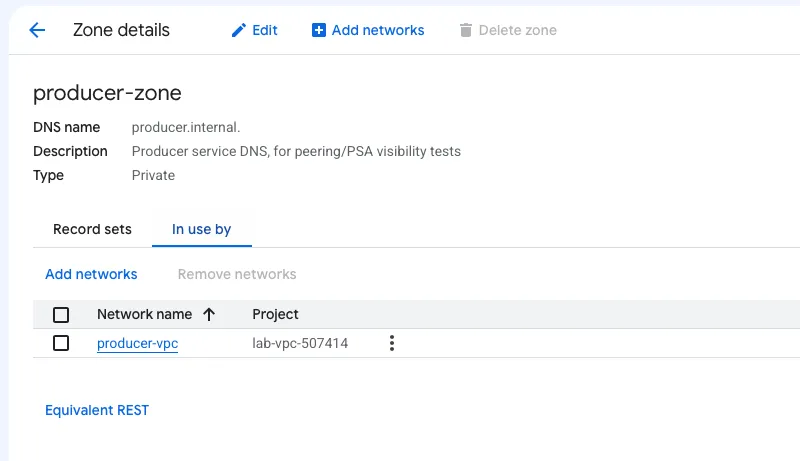The width and height of the screenshot is (800, 461).
Task: Open the producer-vpc network link
Action: click(137, 343)
